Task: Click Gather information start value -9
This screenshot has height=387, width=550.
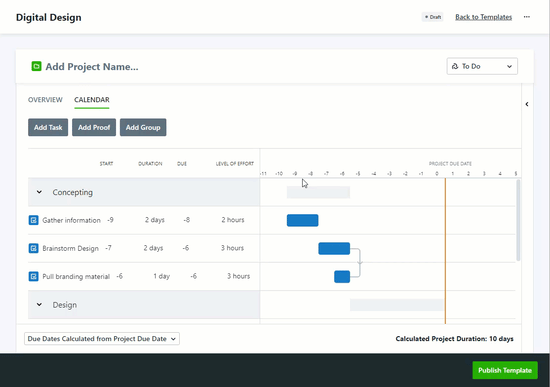Action: 110,220
